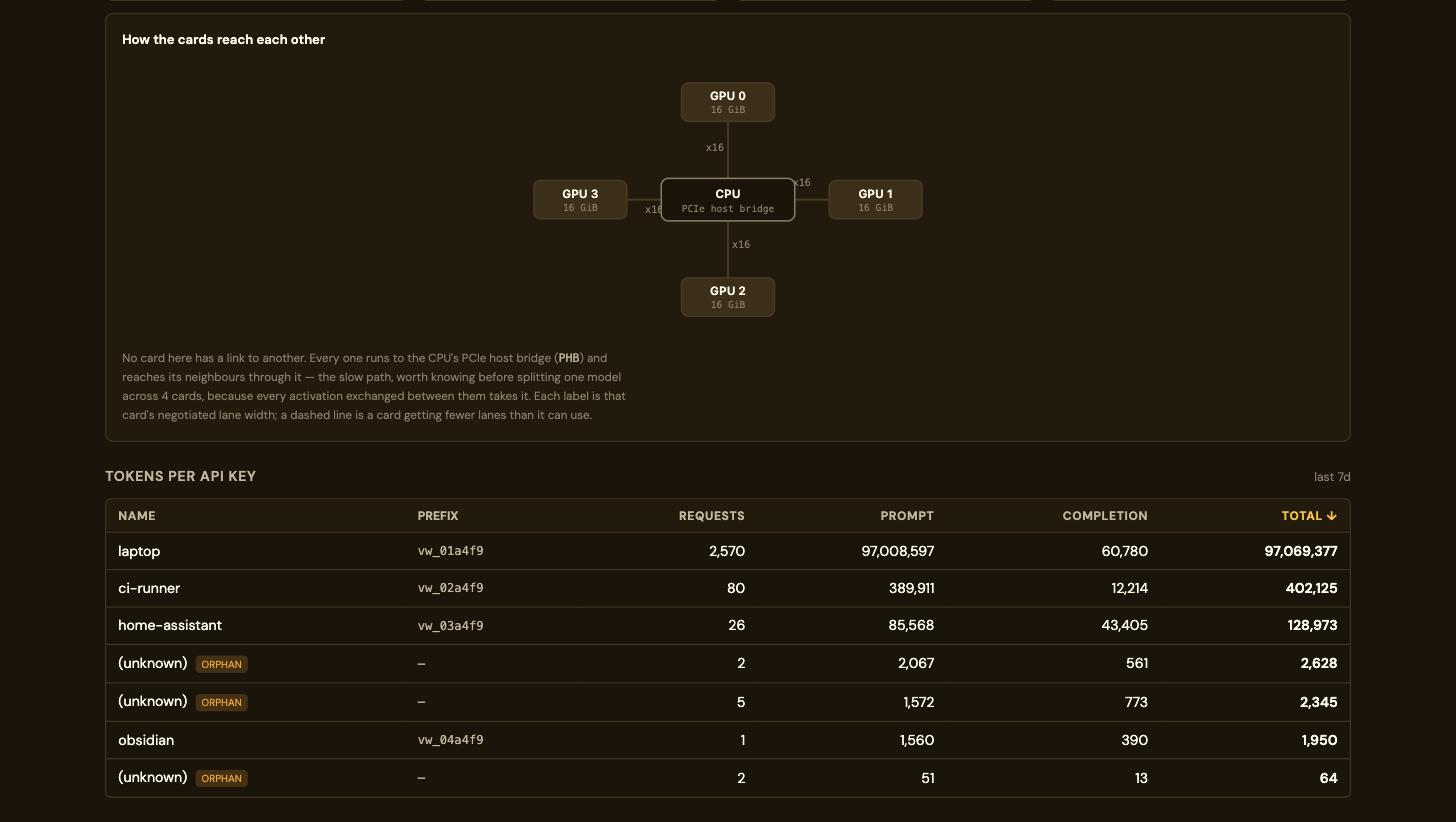Click the completion value 773
1456x822 pixels.
[1136, 702]
